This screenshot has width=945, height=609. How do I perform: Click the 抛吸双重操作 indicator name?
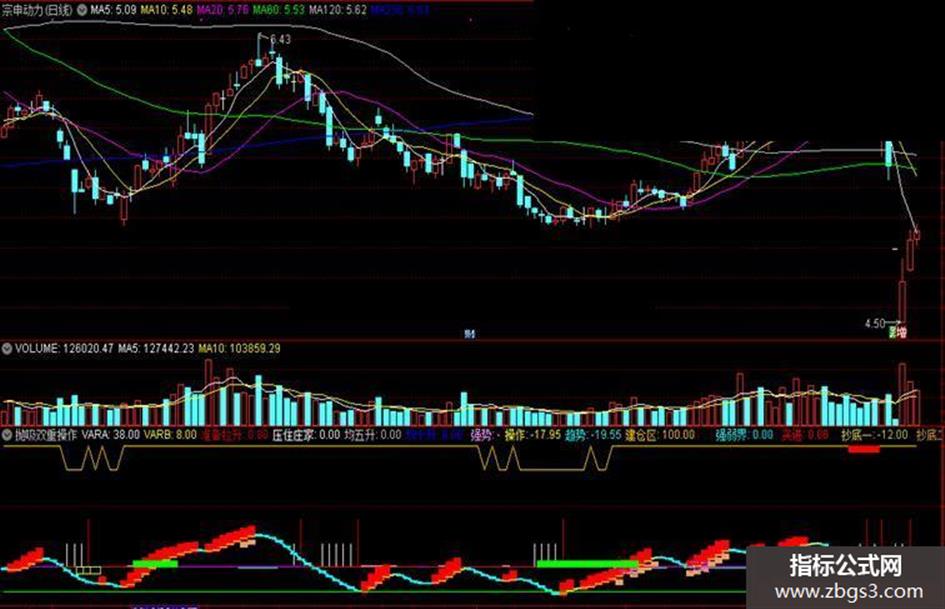46,434
